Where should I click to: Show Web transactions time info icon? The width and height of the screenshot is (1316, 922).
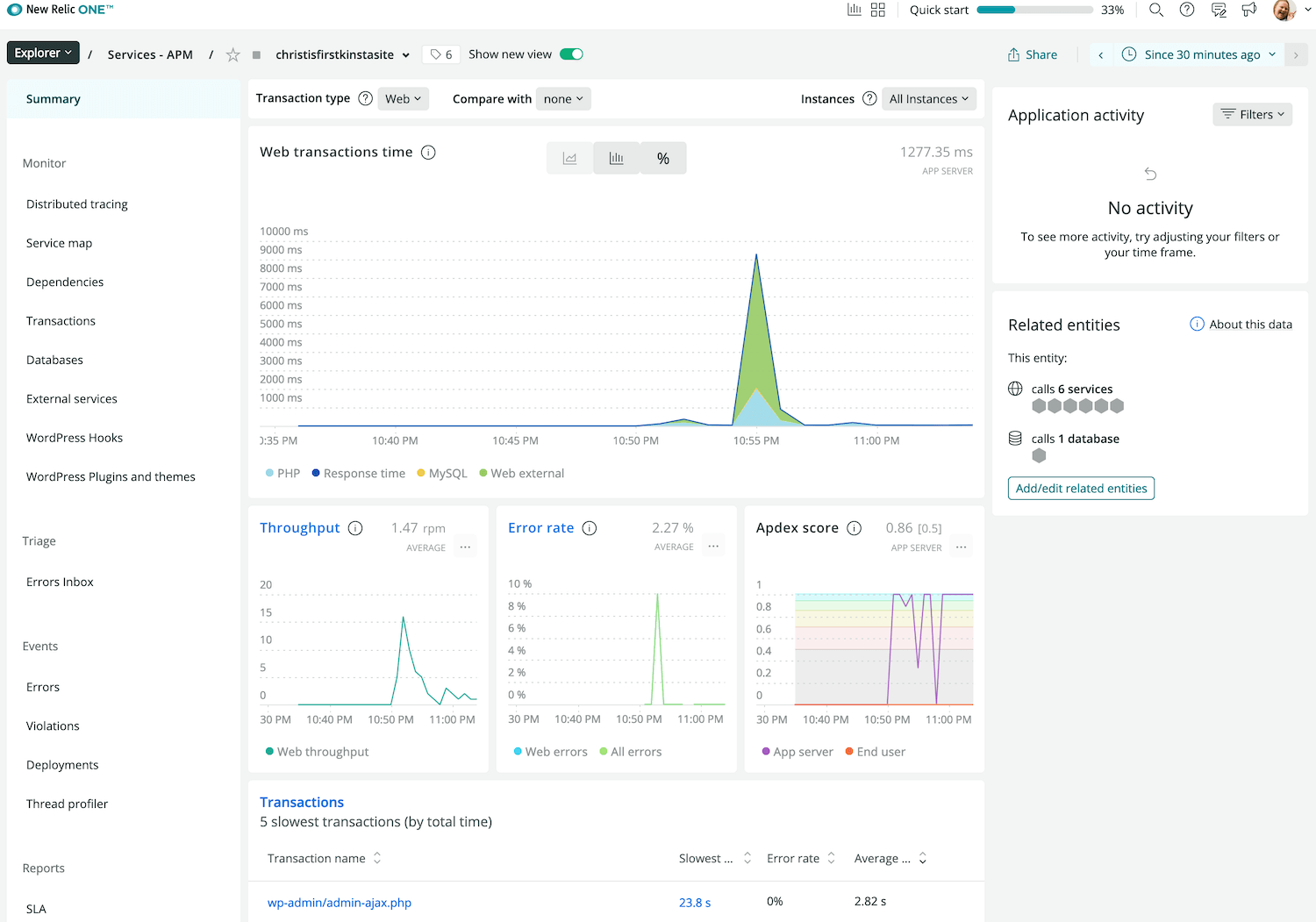click(428, 153)
